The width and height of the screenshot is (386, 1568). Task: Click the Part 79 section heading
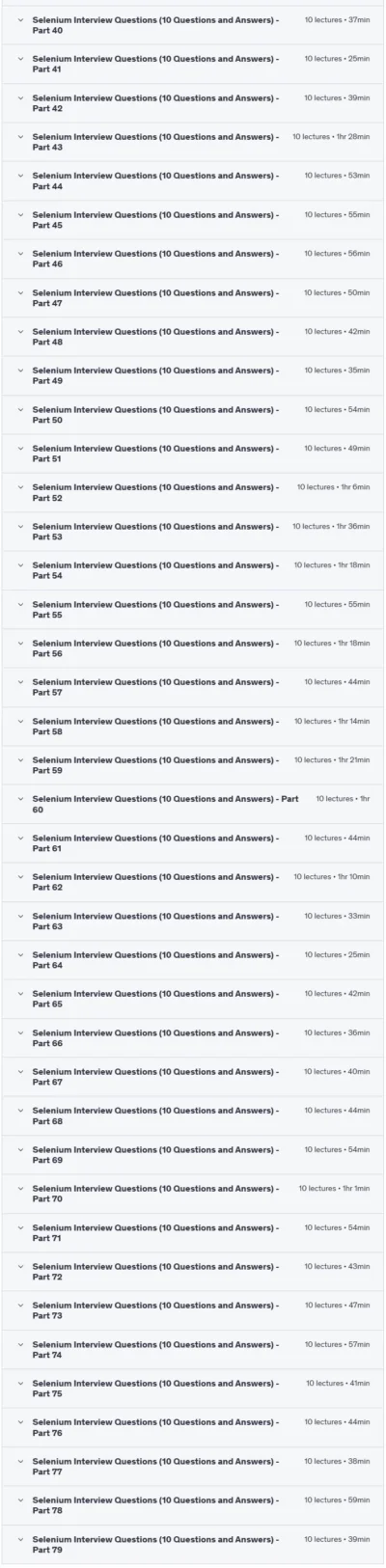(x=155, y=1545)
